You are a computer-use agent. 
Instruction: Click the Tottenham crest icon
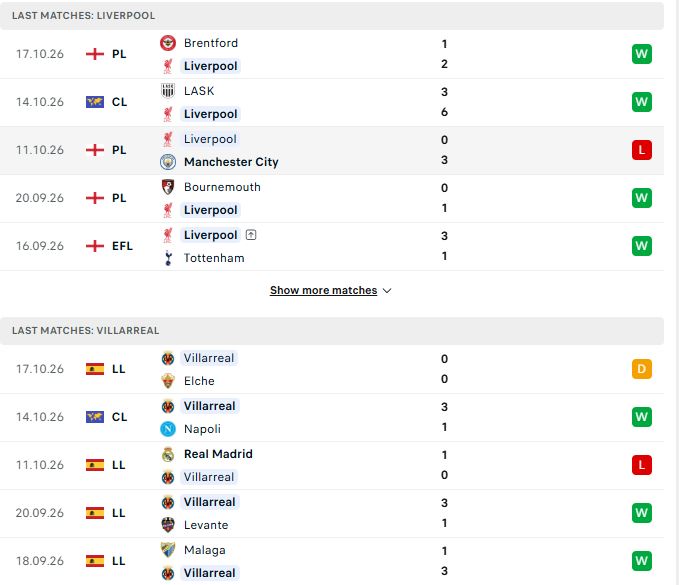pyautogui.click(x=168, y=258)
